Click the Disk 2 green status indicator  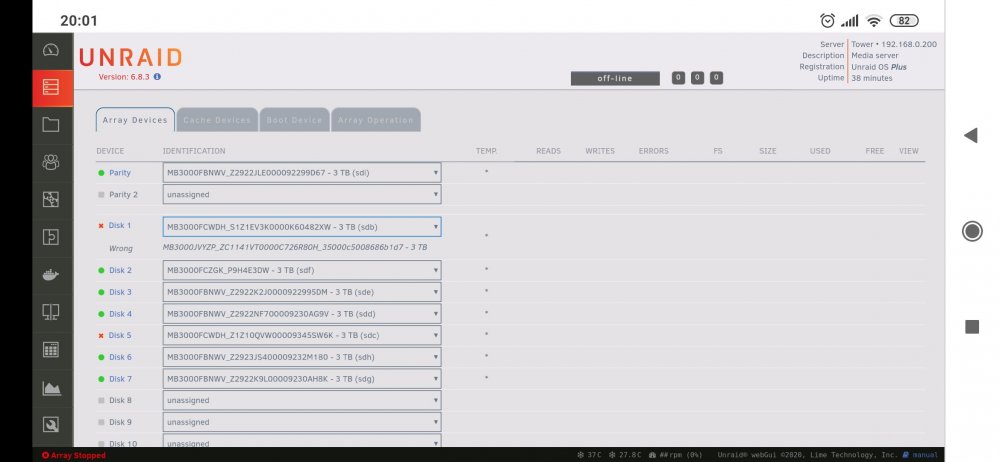click(x=101, y=271)
